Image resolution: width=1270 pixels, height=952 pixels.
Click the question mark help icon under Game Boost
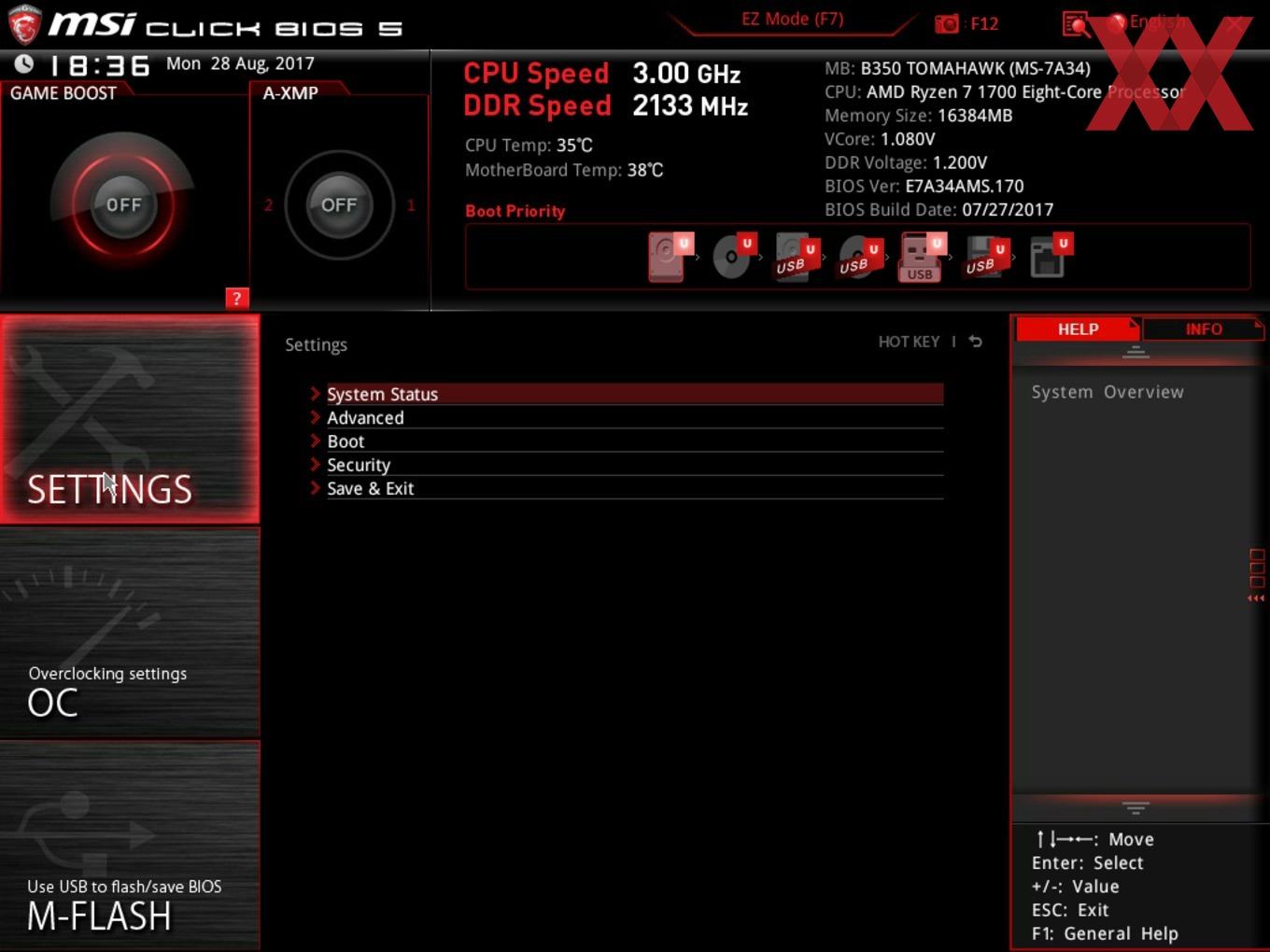coord(236,299)
